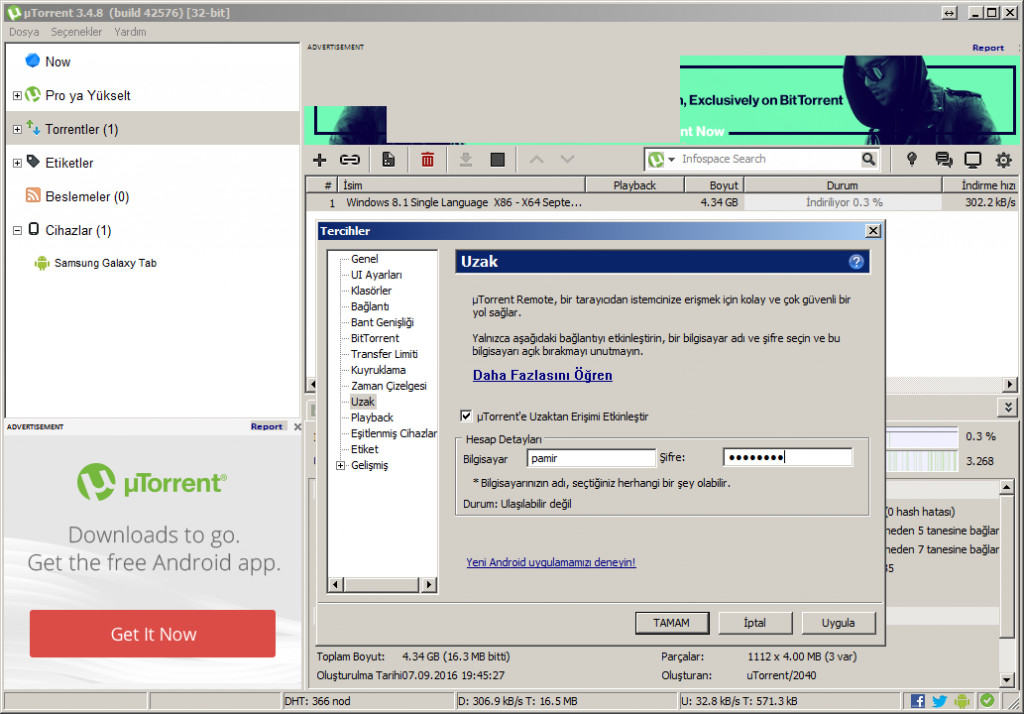
Task: Select Genel in preferences tree
Action: point(364,259)
